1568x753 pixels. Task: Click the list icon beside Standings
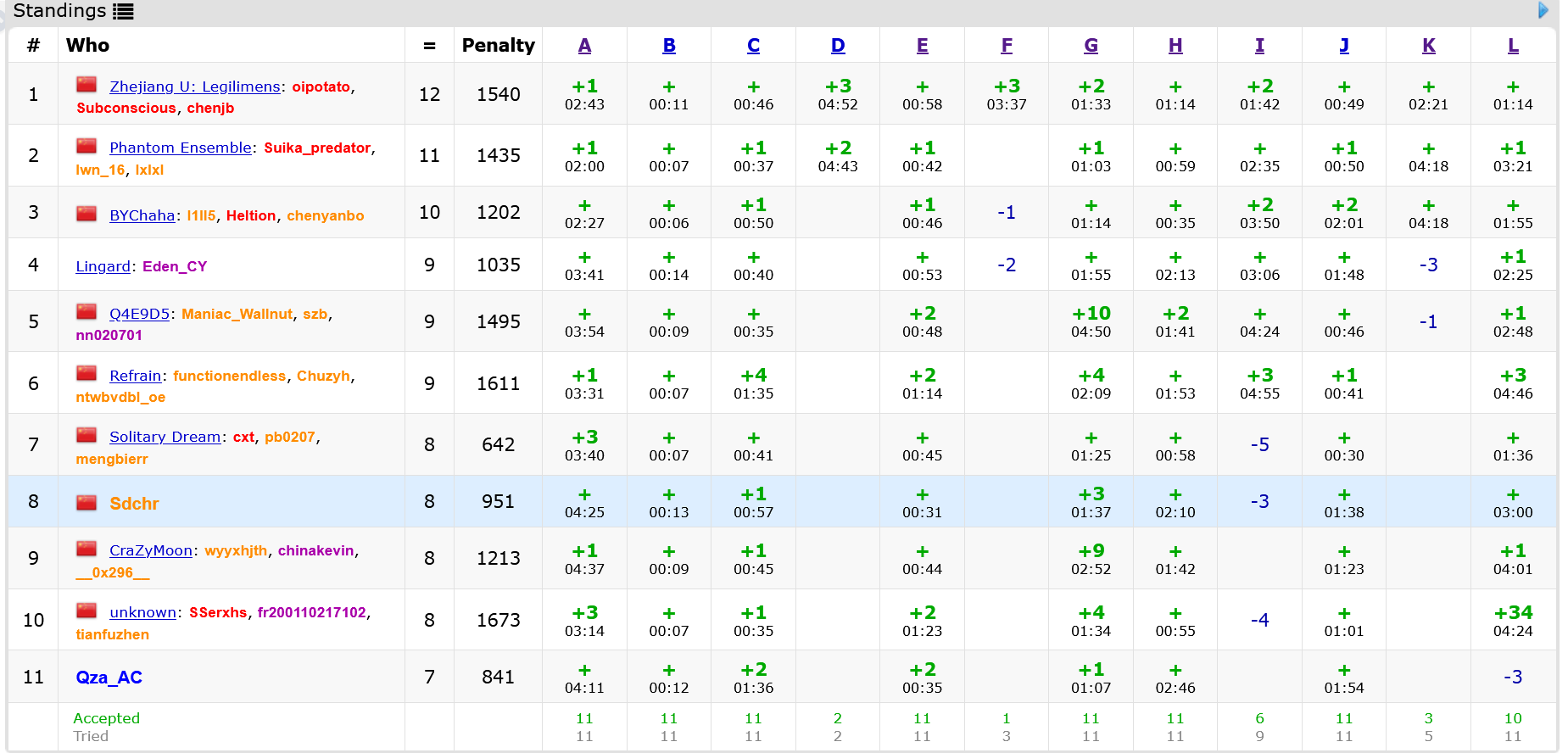point(124,12)
